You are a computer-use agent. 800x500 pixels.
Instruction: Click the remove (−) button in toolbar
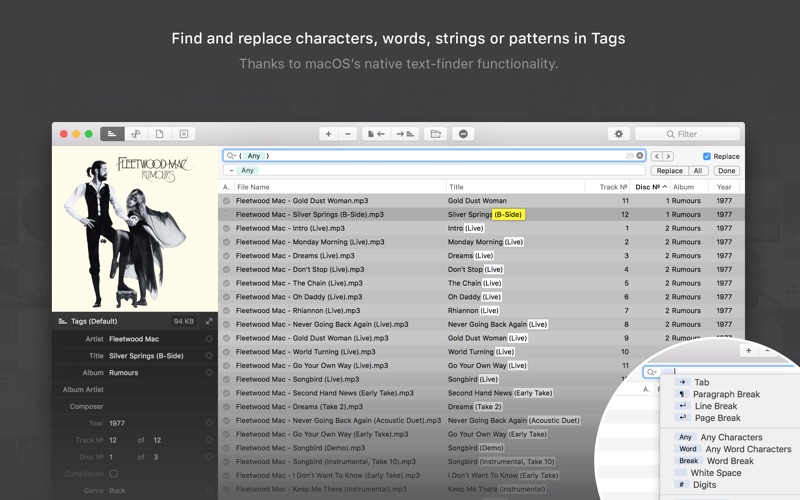[348, 134]
